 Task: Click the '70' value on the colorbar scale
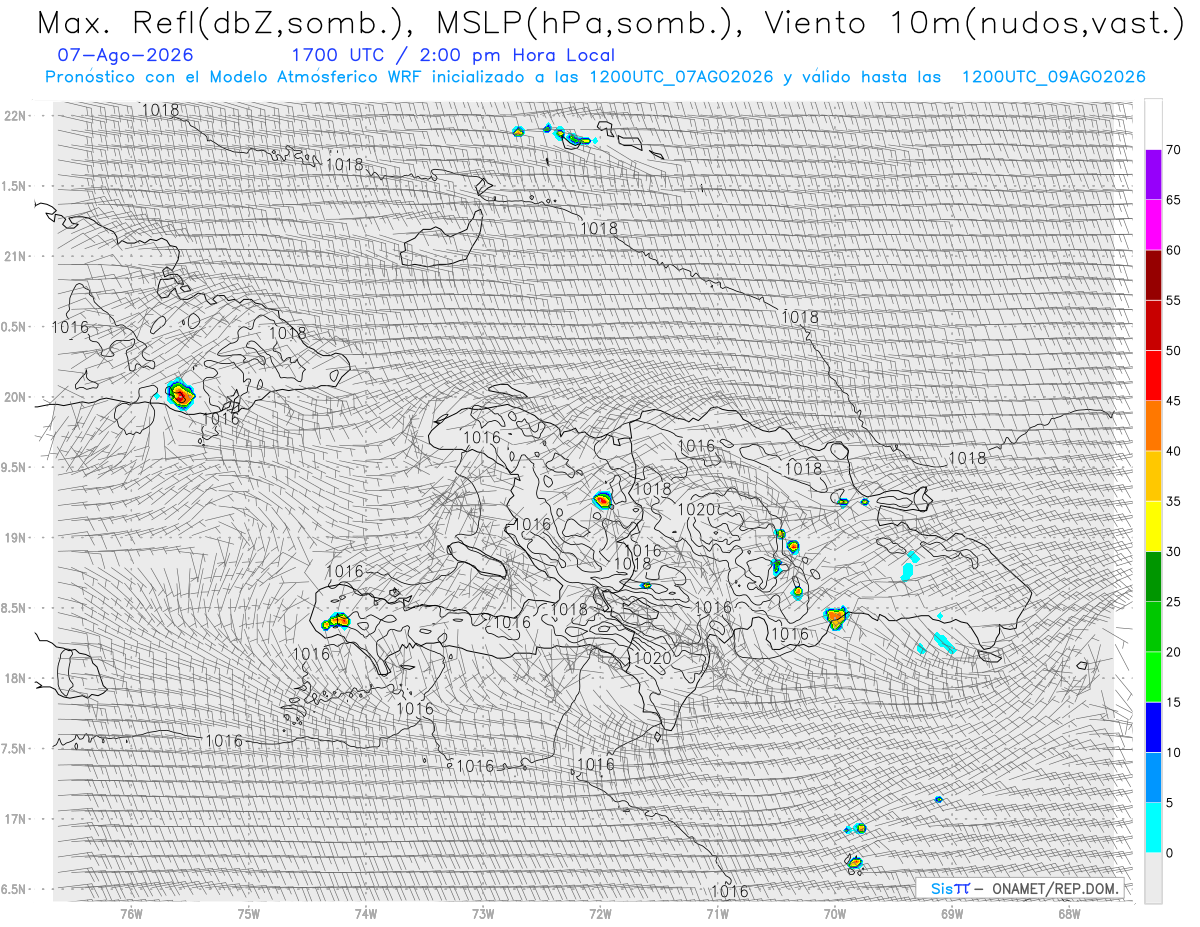pyautogui.click(x=1173, y=150)
